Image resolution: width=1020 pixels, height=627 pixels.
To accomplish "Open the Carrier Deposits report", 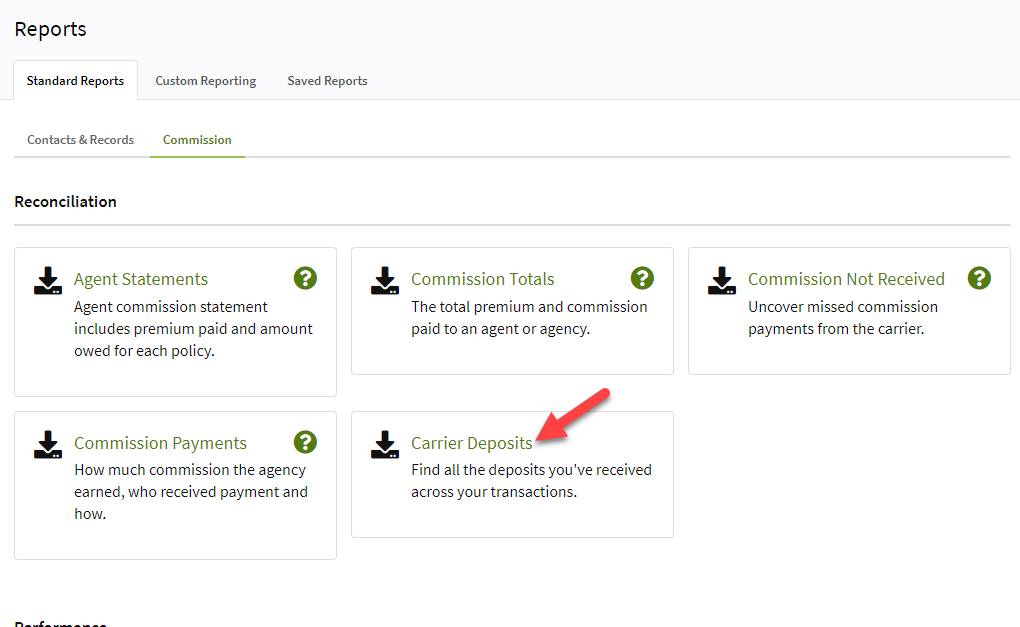I will pyautogui.click(x=471, y=442).
